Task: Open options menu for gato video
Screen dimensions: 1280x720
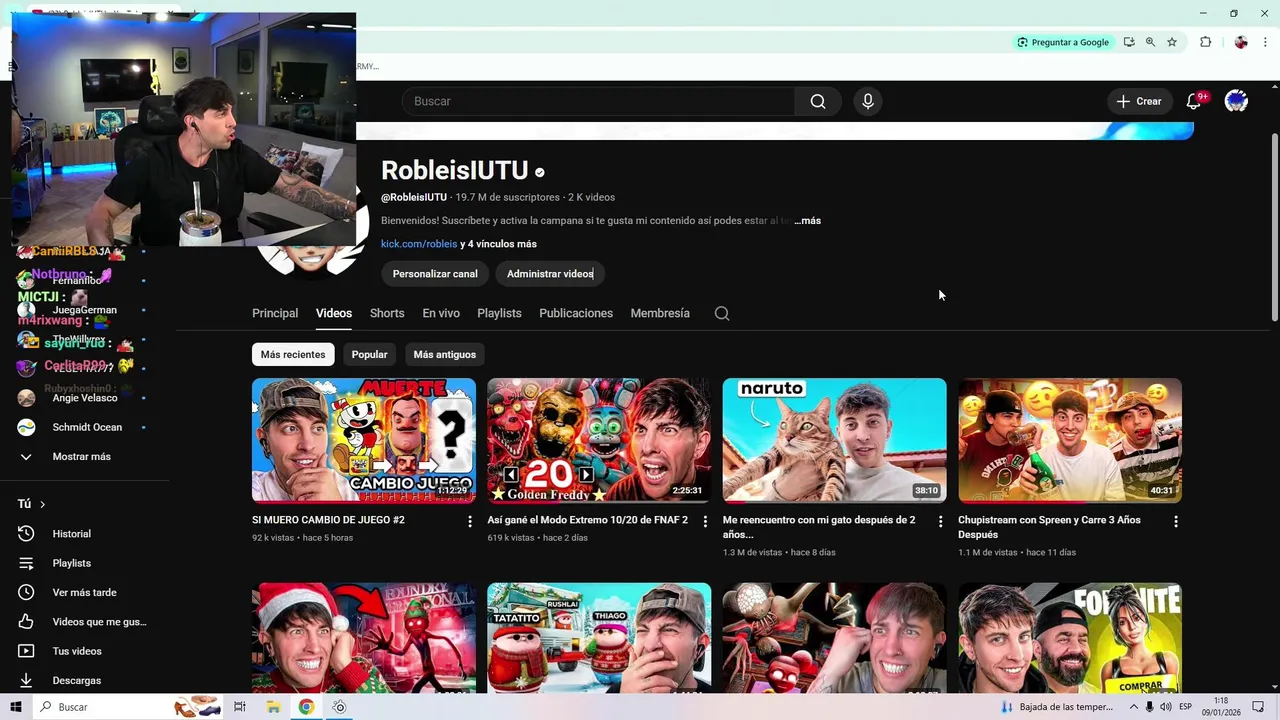Action: pyautogui.click(x=940, y=521)
